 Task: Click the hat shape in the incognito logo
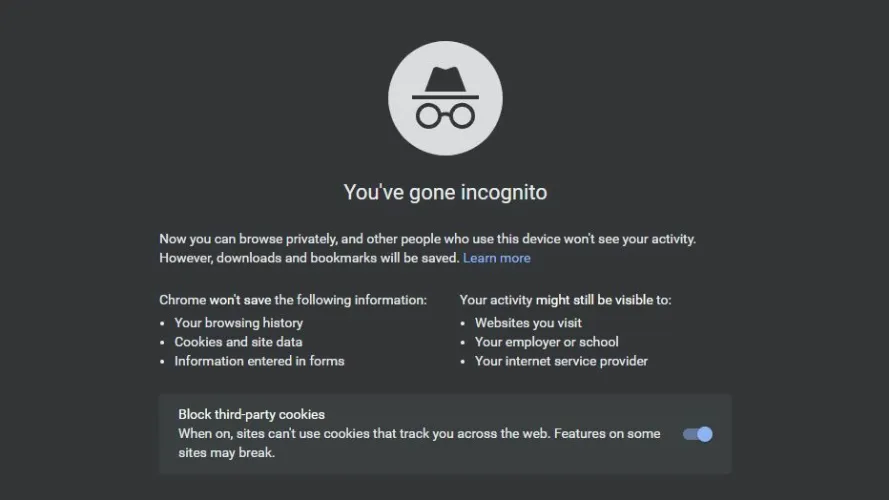point(445,81)
